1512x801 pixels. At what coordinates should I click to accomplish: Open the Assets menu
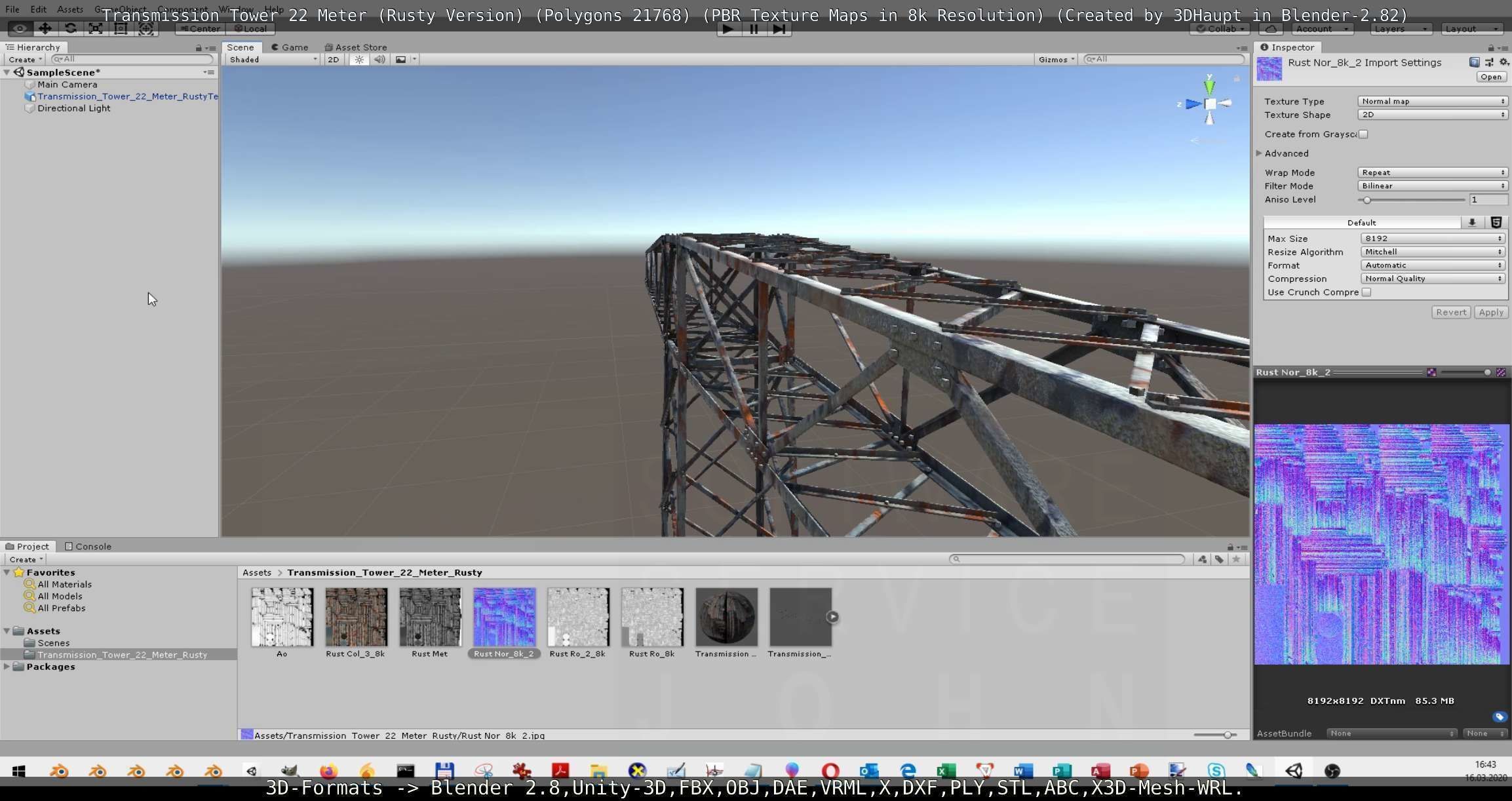point(69,10)
